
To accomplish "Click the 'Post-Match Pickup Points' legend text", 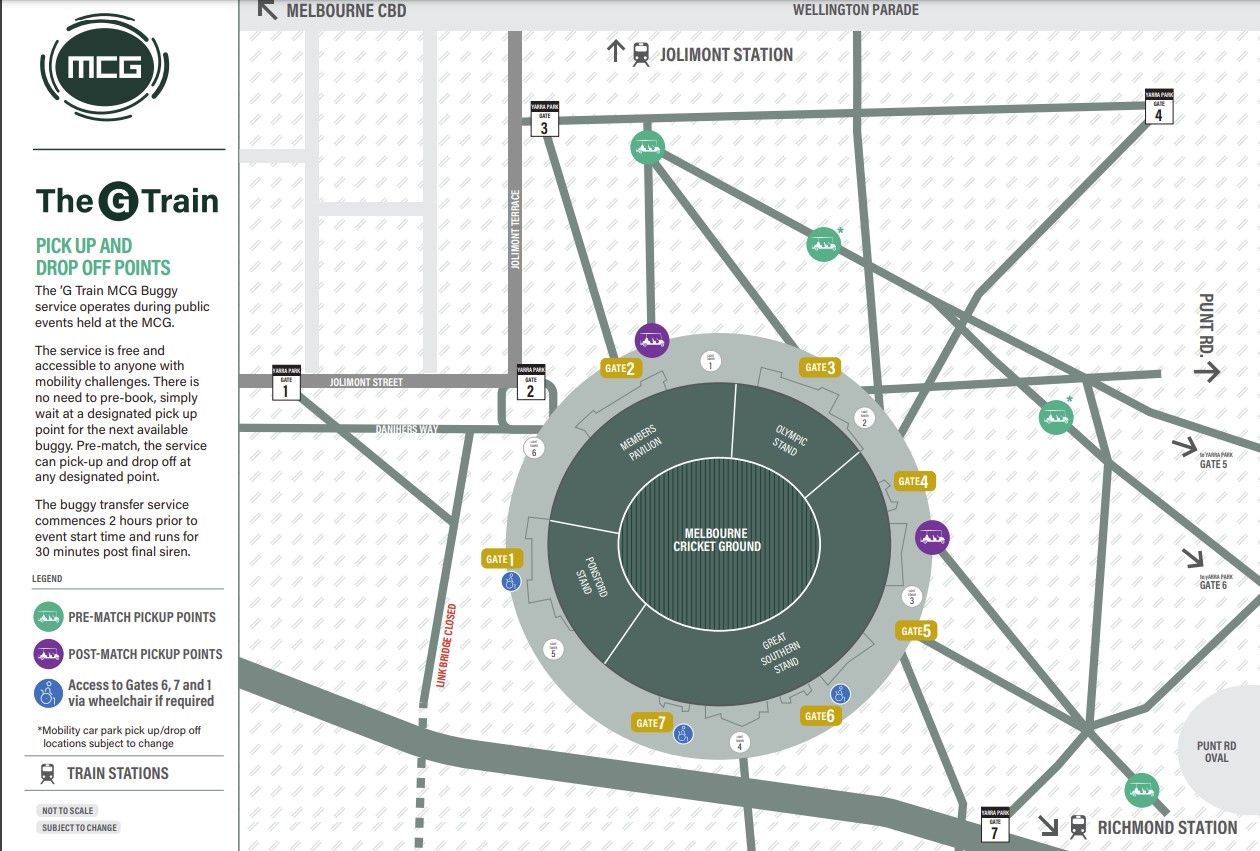I will click(x=145, y=654).
